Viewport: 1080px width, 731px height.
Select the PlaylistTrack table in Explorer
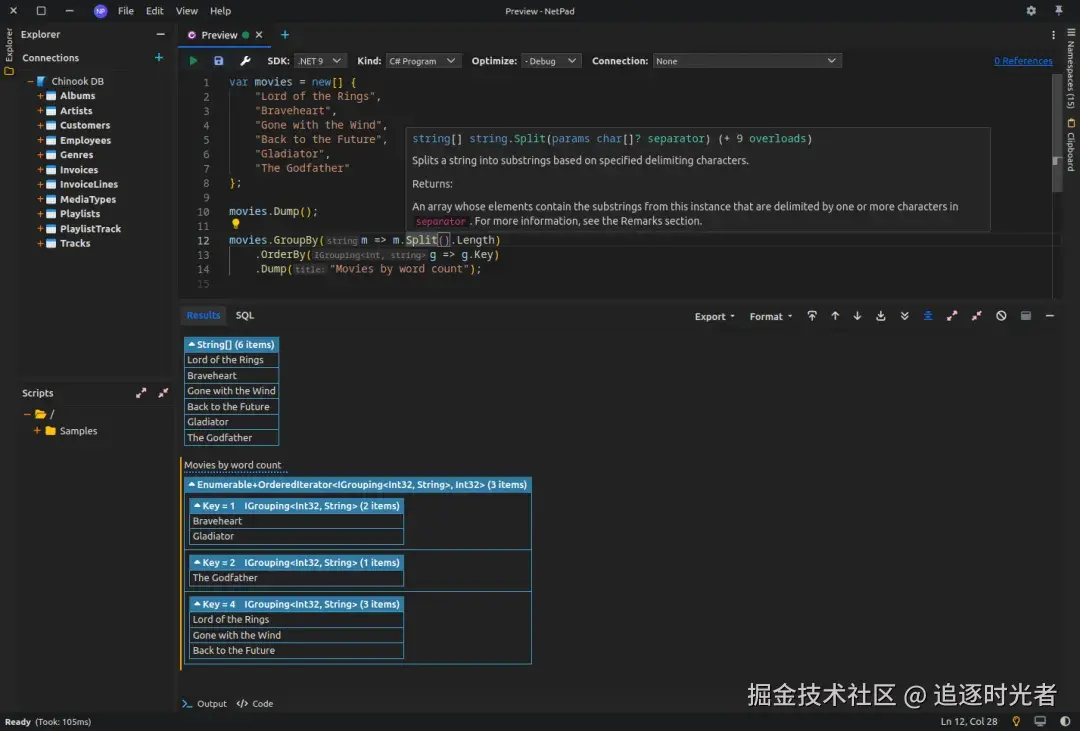click(x=90, y=229)
